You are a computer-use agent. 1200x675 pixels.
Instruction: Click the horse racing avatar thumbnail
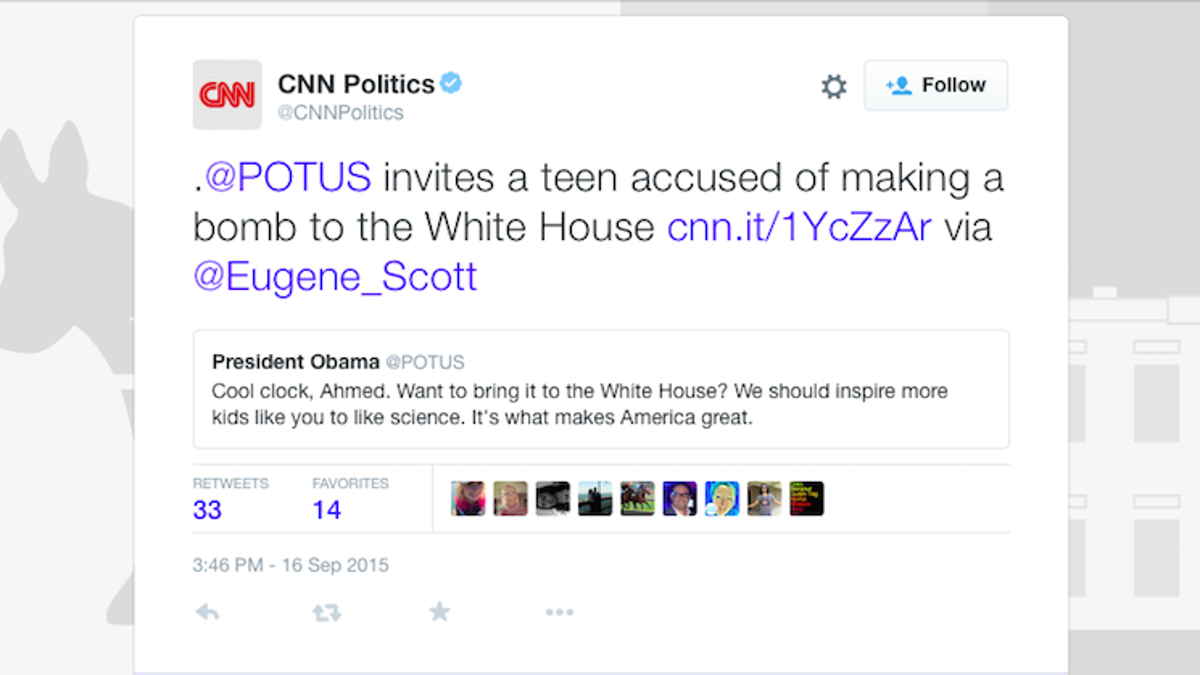[x=637, y=498]
